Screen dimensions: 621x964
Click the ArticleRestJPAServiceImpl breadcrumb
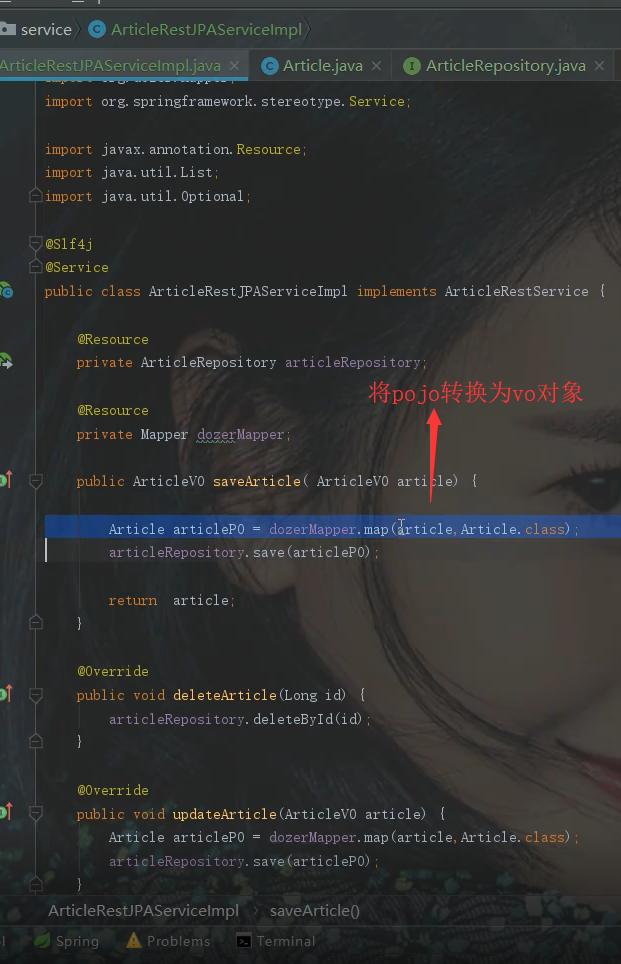196,30
